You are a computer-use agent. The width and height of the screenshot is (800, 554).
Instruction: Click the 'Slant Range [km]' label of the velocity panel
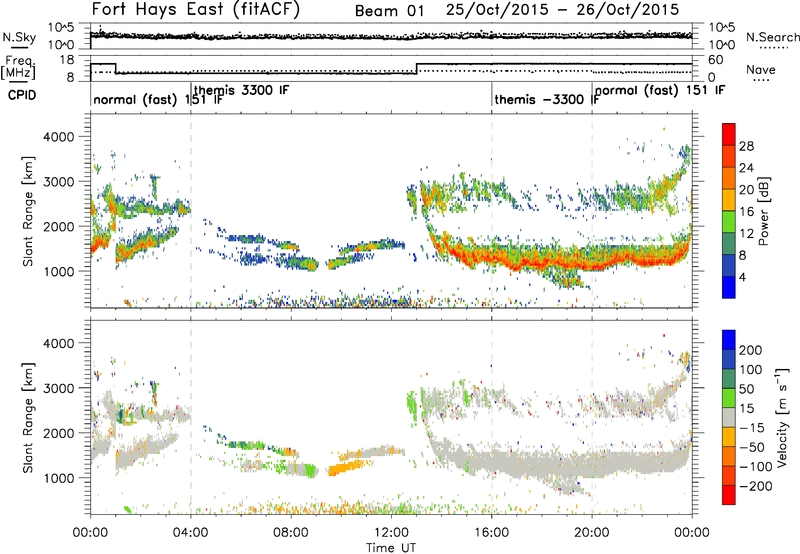tap(28, 417)
